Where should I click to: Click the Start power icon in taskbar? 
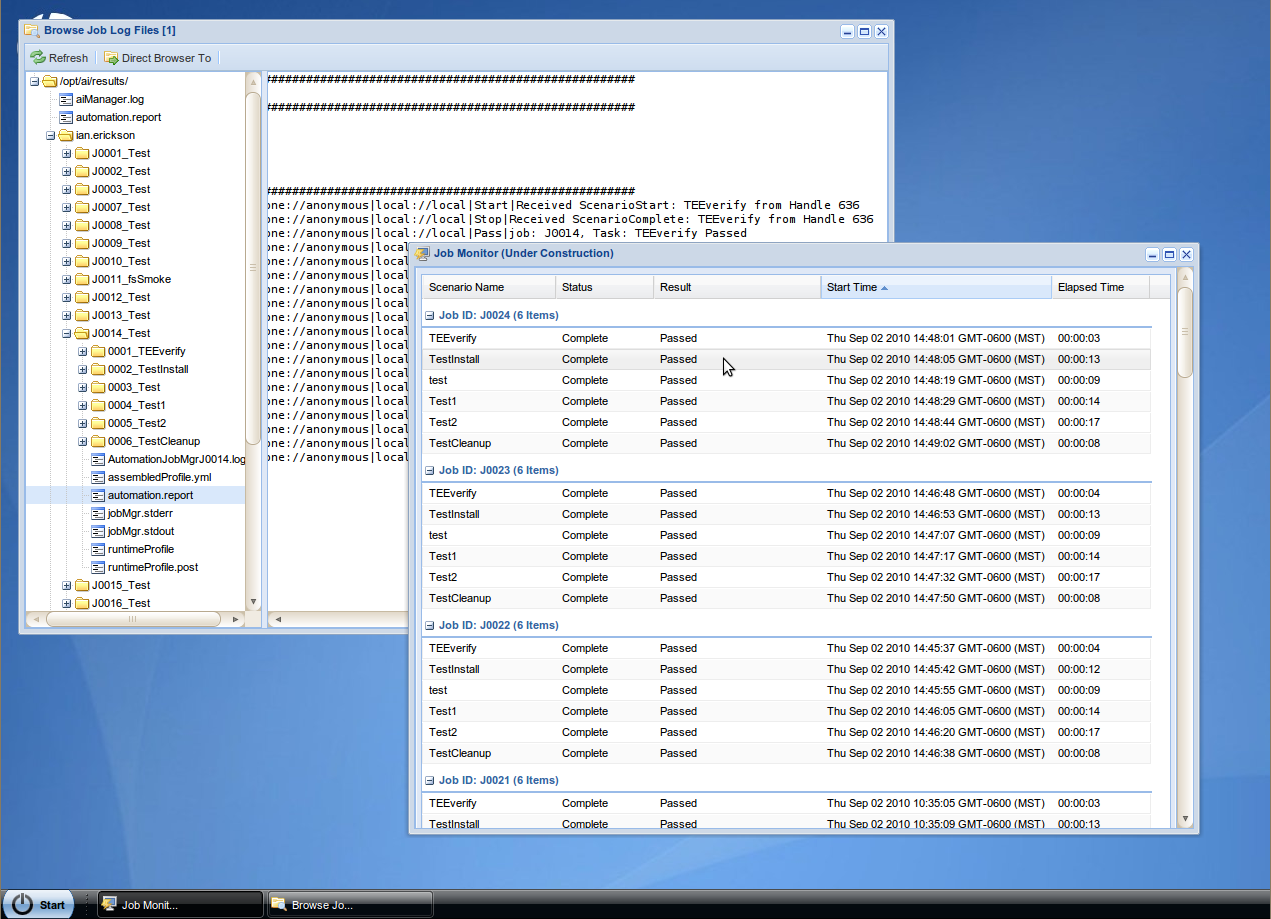[x=22, y=905]
